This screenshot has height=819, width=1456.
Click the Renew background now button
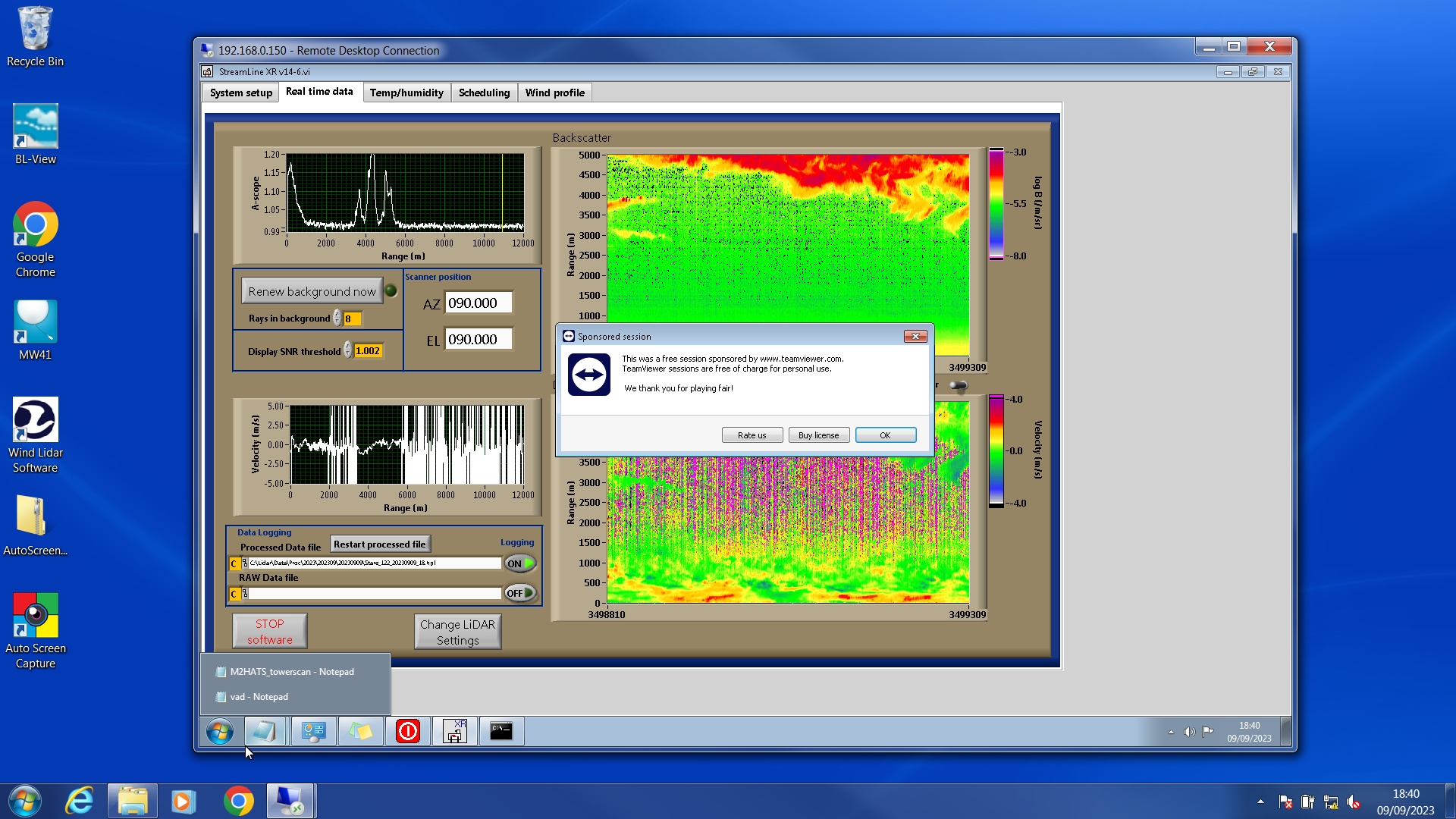pyautogui.click(x=312, y=291)
